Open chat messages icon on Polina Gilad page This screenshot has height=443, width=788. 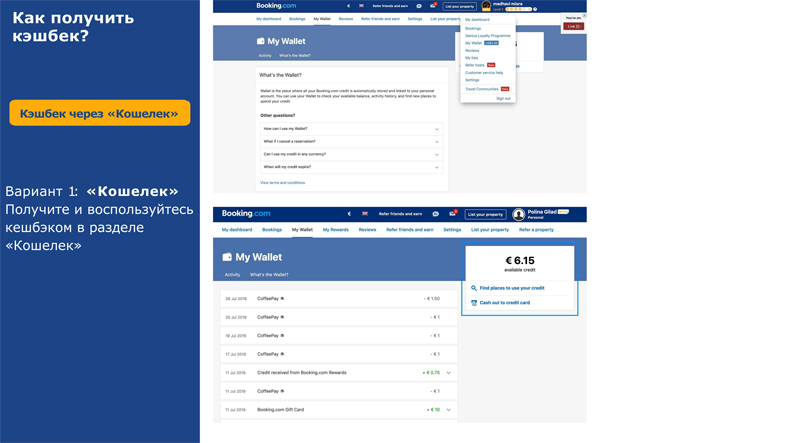(x=436, y=214)
